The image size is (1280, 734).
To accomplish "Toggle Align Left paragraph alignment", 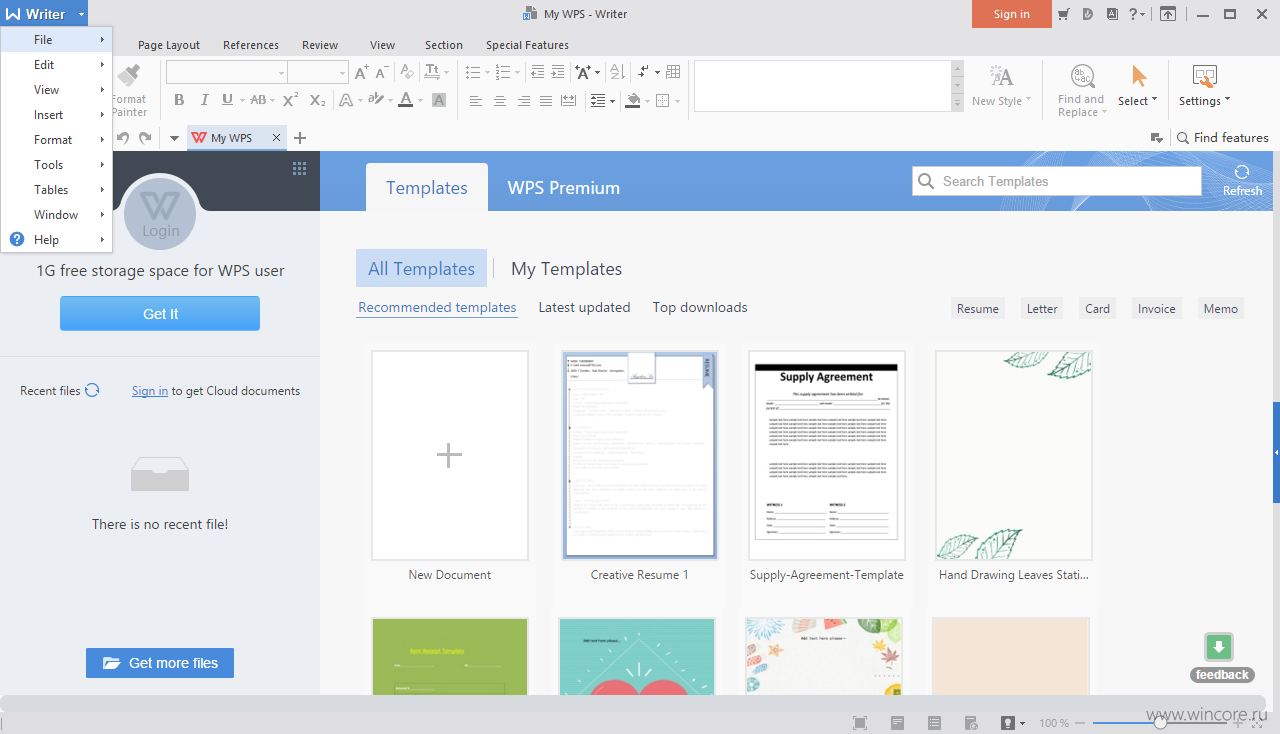I will [475, 101].
